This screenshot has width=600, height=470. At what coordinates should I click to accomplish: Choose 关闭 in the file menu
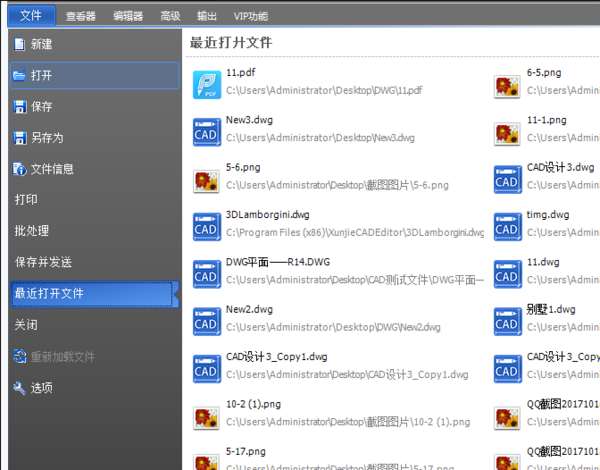[x=26, y=325]
